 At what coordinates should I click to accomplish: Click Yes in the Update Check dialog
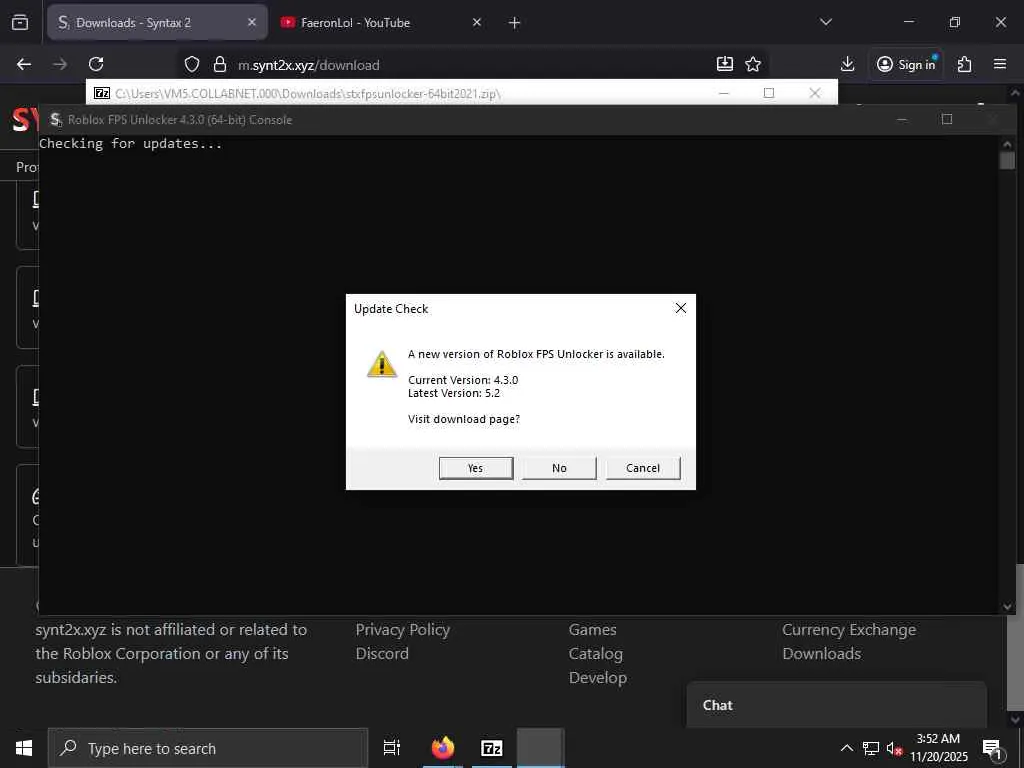475,468
